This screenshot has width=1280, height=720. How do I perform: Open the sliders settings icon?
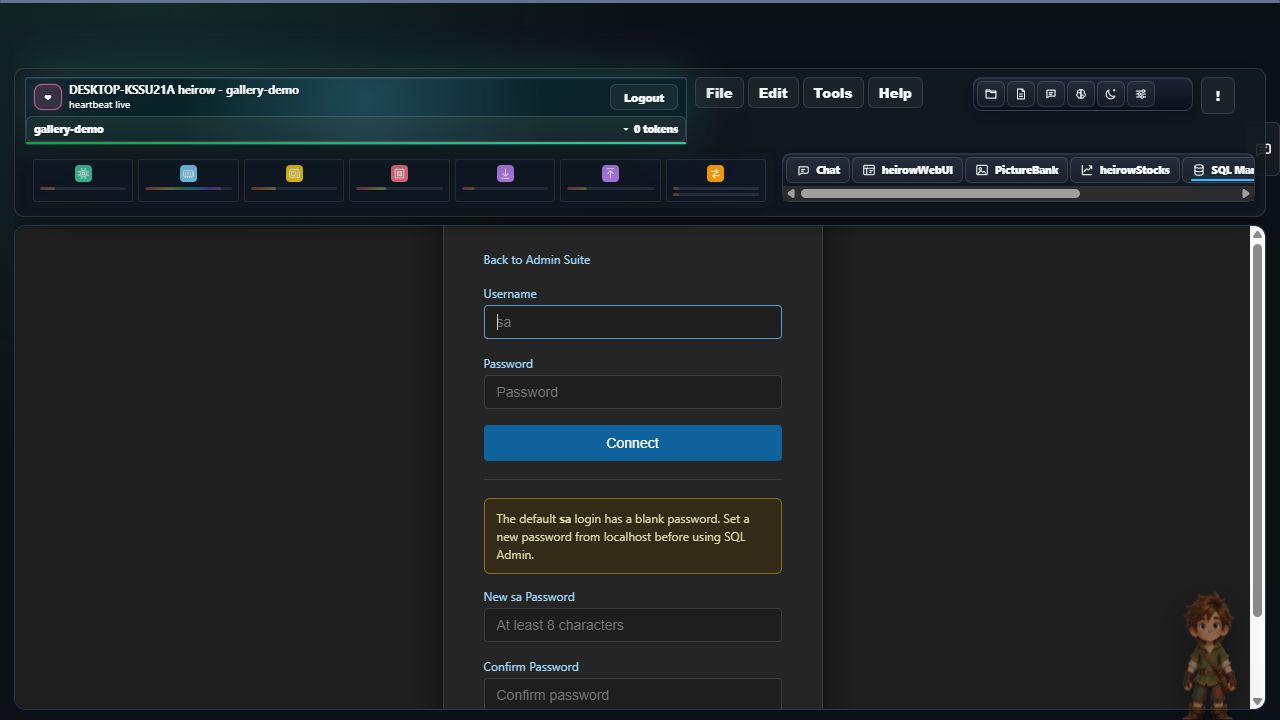tap(1141, 94)
